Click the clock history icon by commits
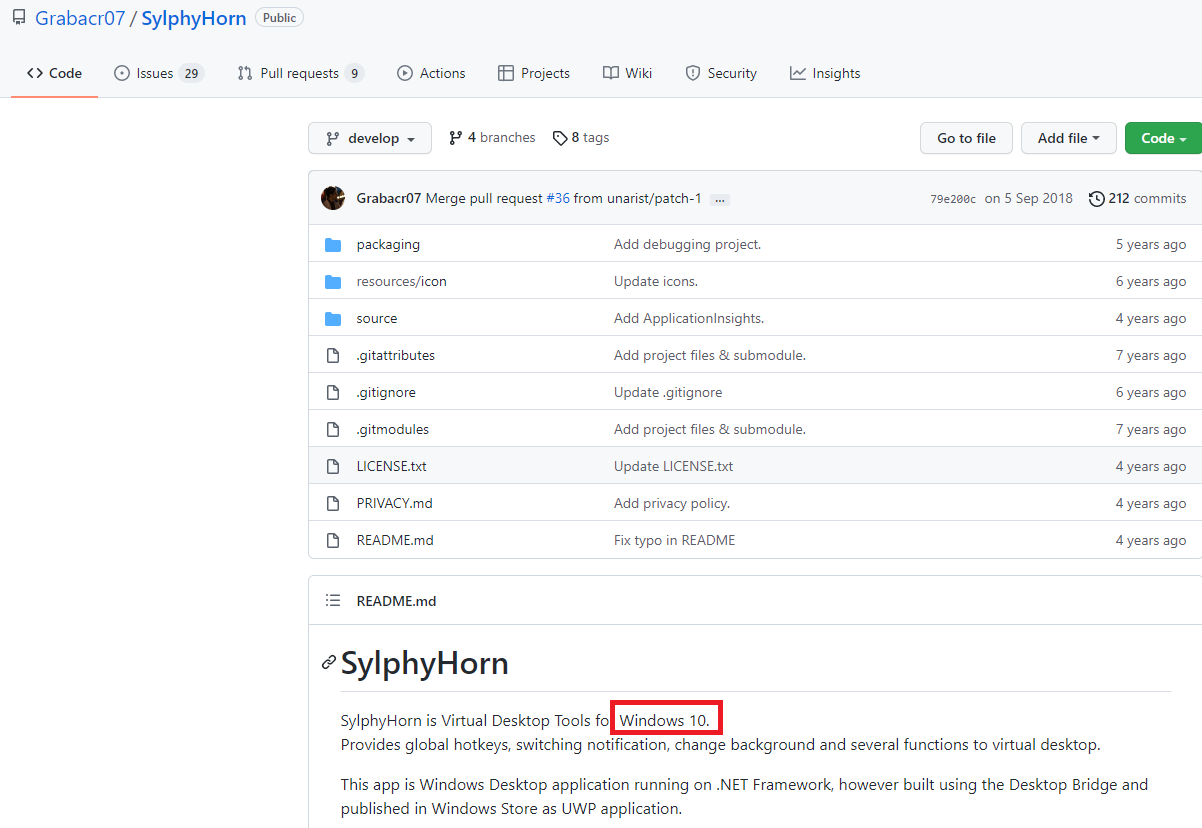Screen dimensions: 1202x828 click(x=1097, y=198)
